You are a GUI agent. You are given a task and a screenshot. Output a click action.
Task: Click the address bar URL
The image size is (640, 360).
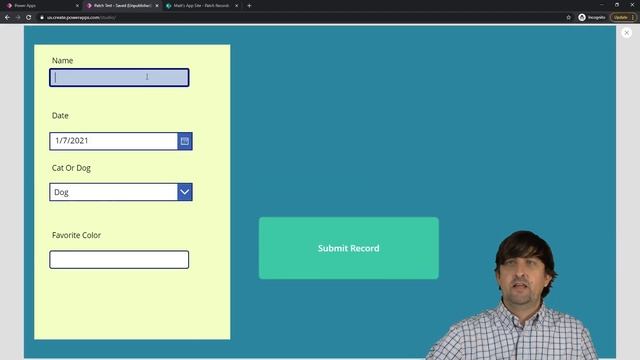click(81, 18)
